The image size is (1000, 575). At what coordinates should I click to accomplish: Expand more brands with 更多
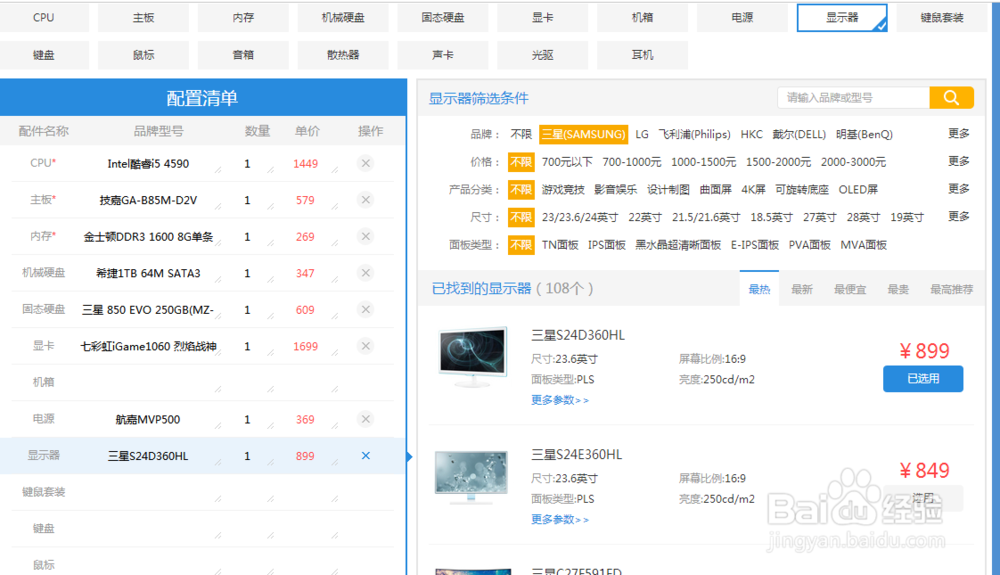point(959,133)
